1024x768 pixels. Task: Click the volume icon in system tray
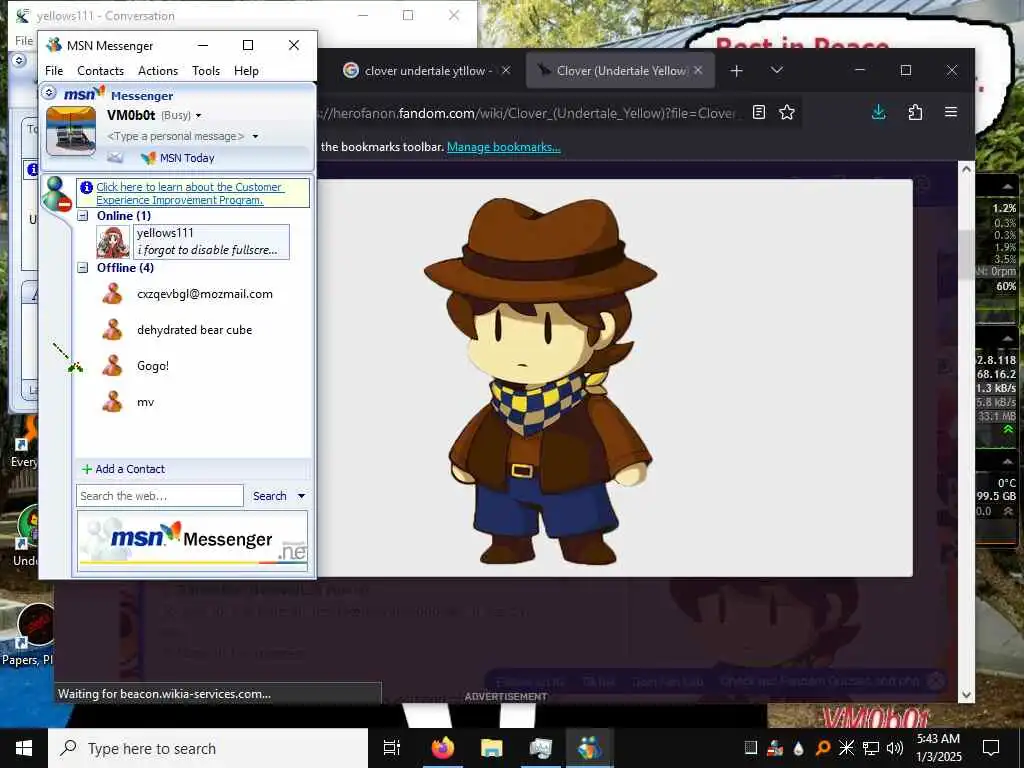click(x=895, y=748)
